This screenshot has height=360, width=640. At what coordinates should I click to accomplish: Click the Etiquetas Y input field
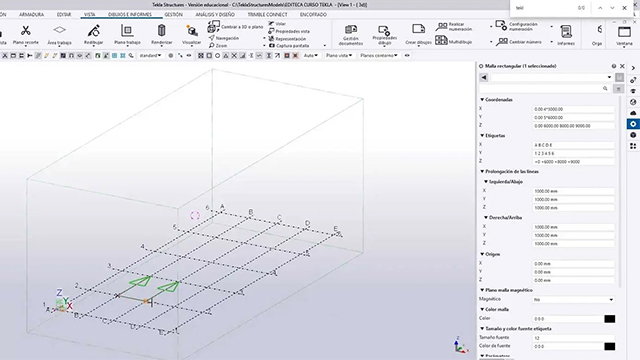(573, 153)
